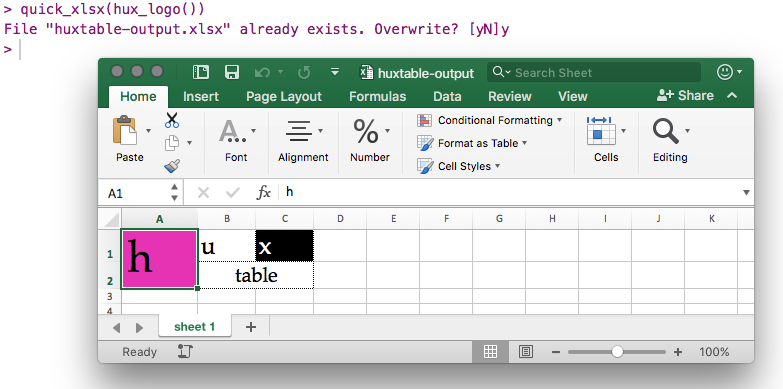Click the Insert Function fx icon

click(263, 192)
